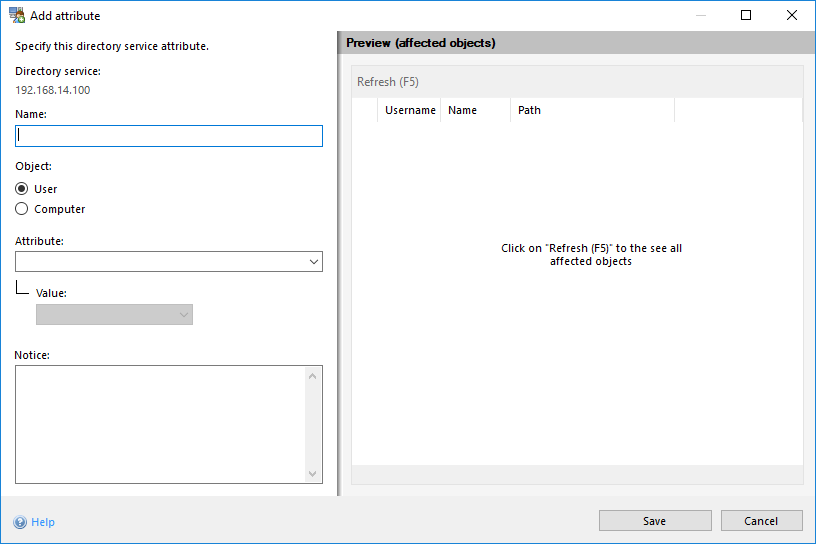Click the Cancel button

[761, 521]
